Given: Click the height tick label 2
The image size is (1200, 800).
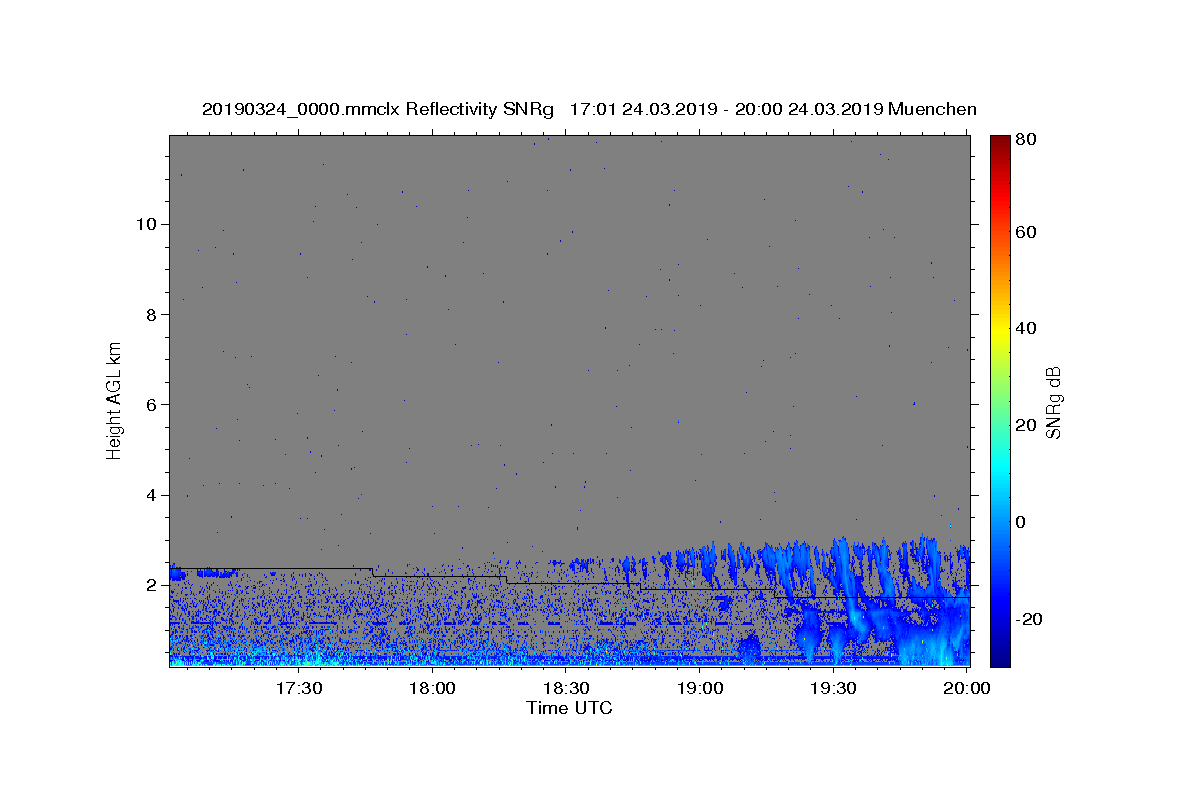Looking at the screenshot, I should click(151, 585).
